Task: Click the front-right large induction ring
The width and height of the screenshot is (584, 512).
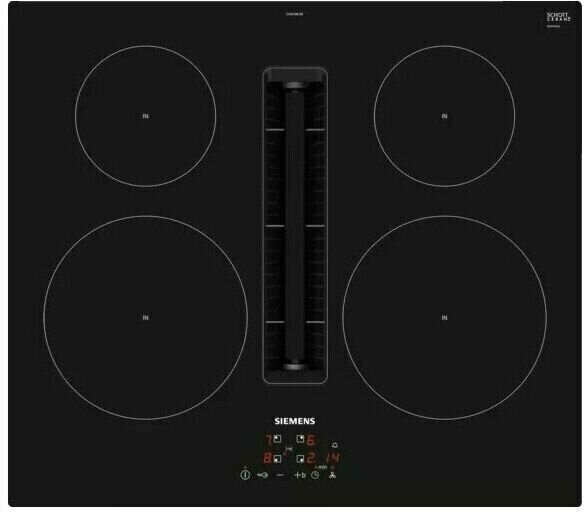Action: pyautogui.click(x=444, y=318)
